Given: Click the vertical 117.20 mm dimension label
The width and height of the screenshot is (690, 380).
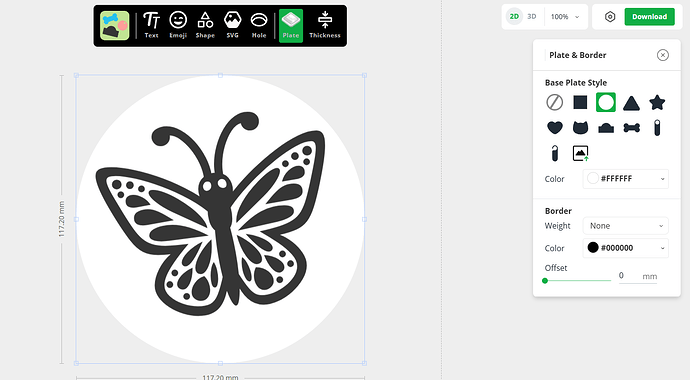Looking at the screenshot, I should pos(62,219).
